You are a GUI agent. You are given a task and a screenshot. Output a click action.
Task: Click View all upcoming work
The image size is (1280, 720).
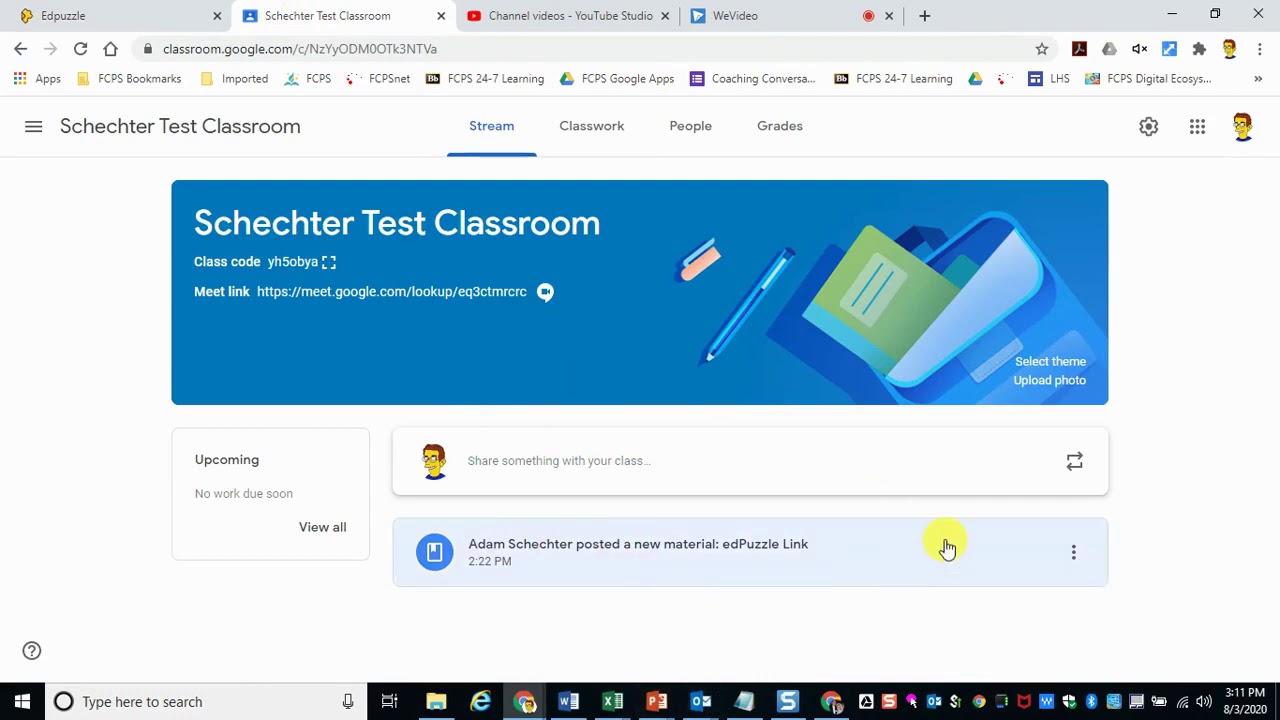pos(322,527)
